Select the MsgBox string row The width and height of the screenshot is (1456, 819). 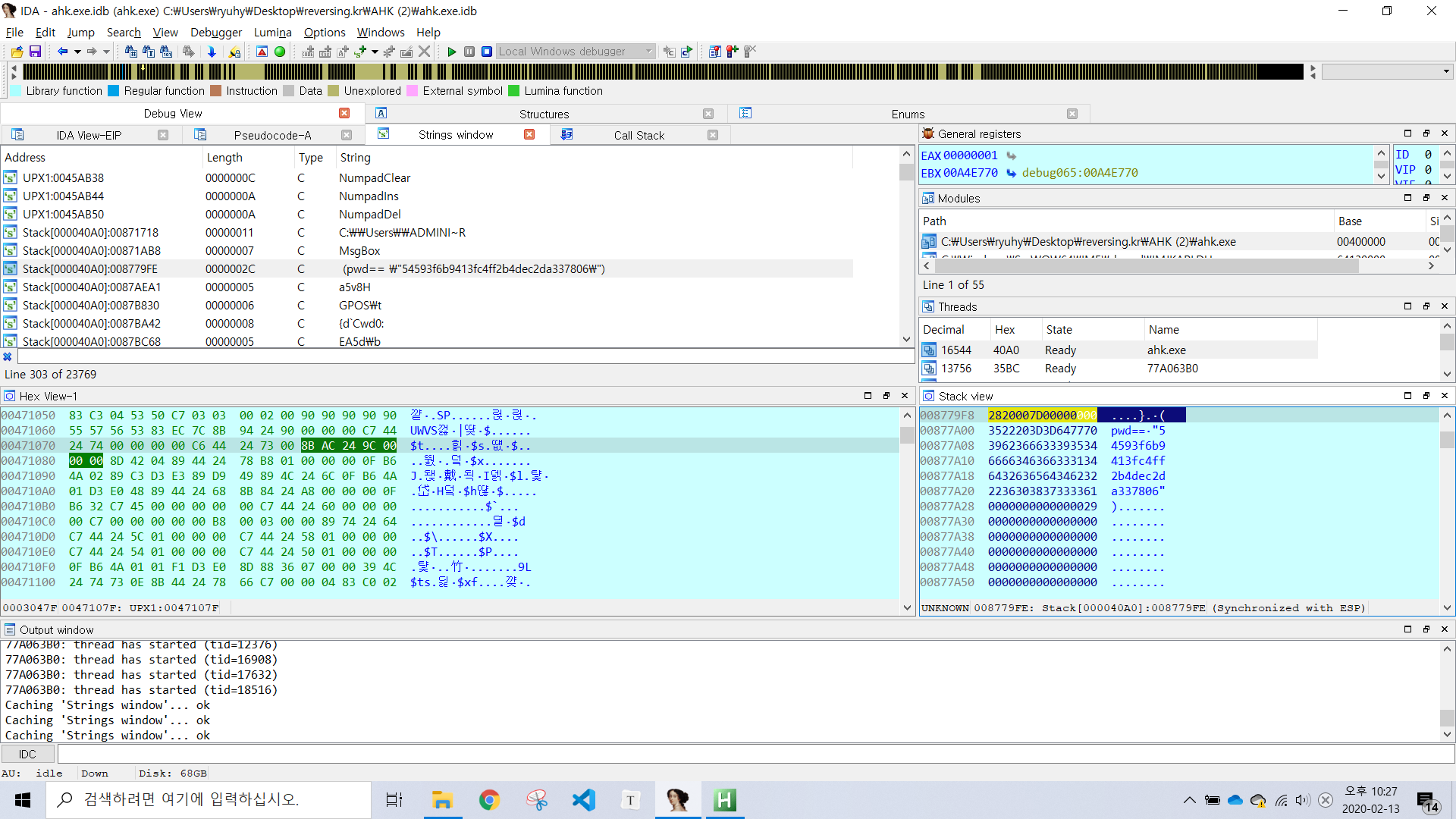pyautogui.click(x=359, y=250)
